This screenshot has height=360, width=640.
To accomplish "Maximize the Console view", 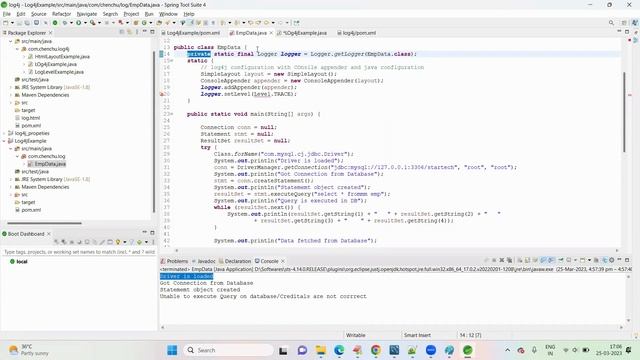I will (627, 260).
